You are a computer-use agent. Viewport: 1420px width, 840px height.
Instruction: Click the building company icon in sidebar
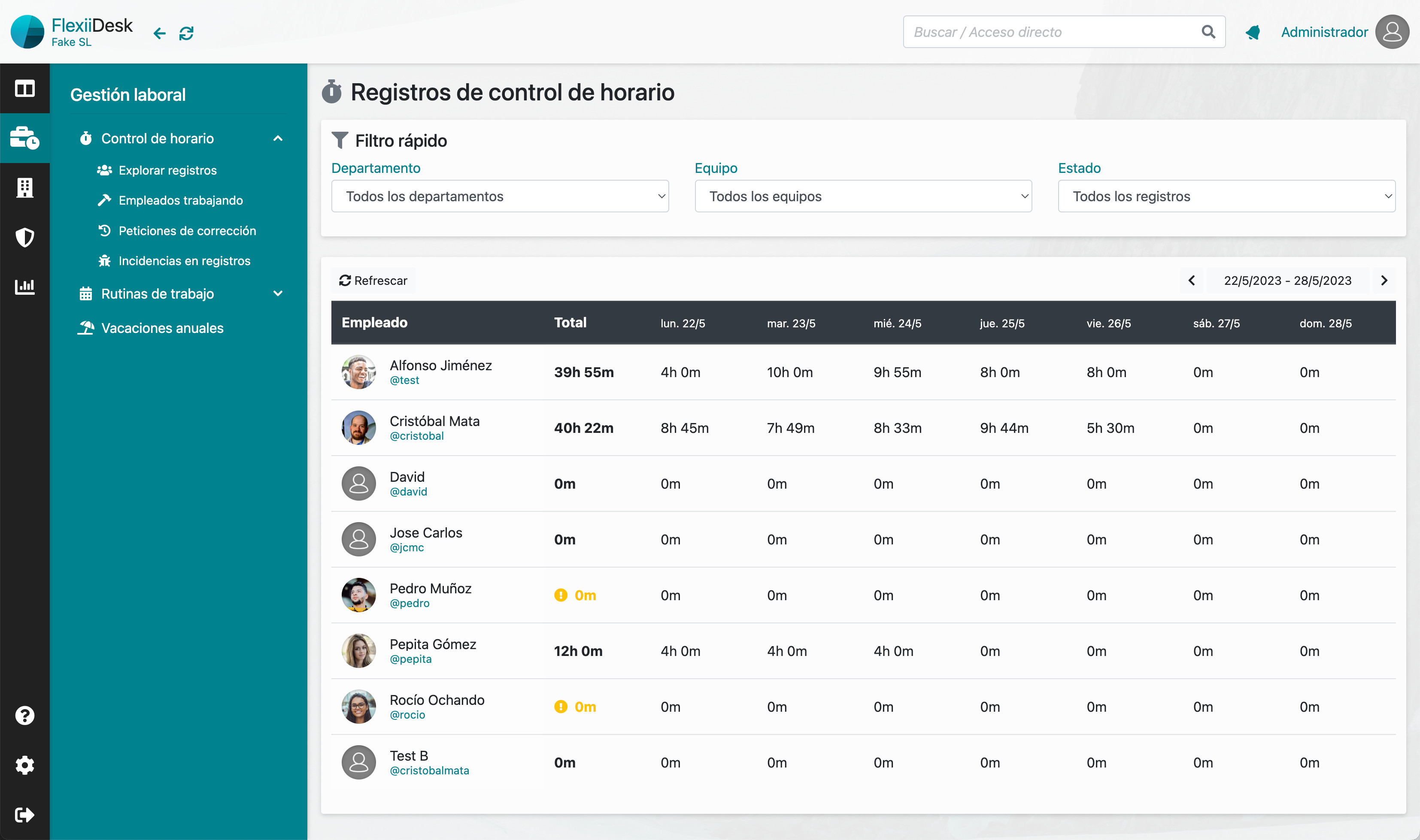tap(24, 187)
